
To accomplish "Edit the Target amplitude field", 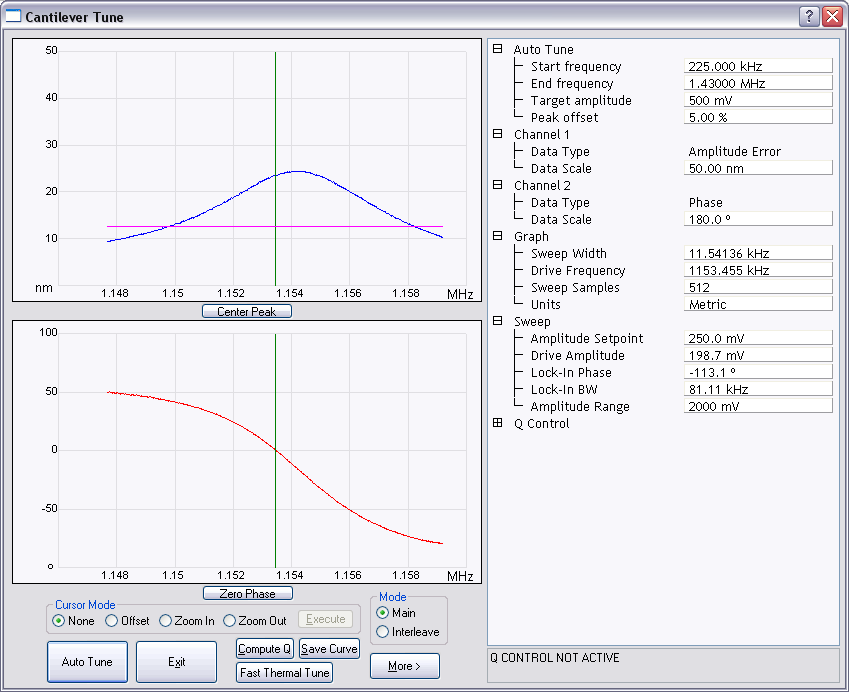I will coord(758,100).
